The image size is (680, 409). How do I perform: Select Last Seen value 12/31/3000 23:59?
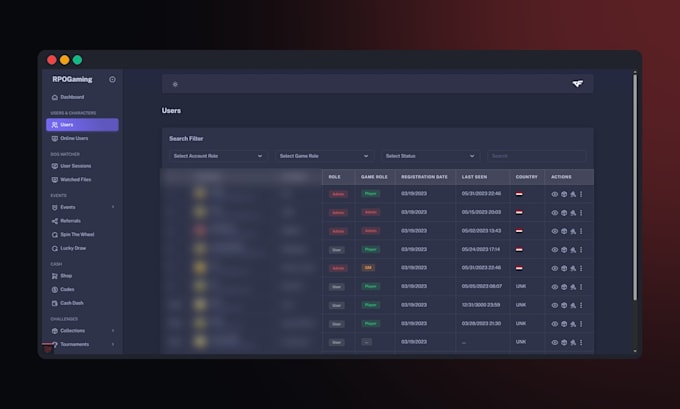(x=481, y=305)
